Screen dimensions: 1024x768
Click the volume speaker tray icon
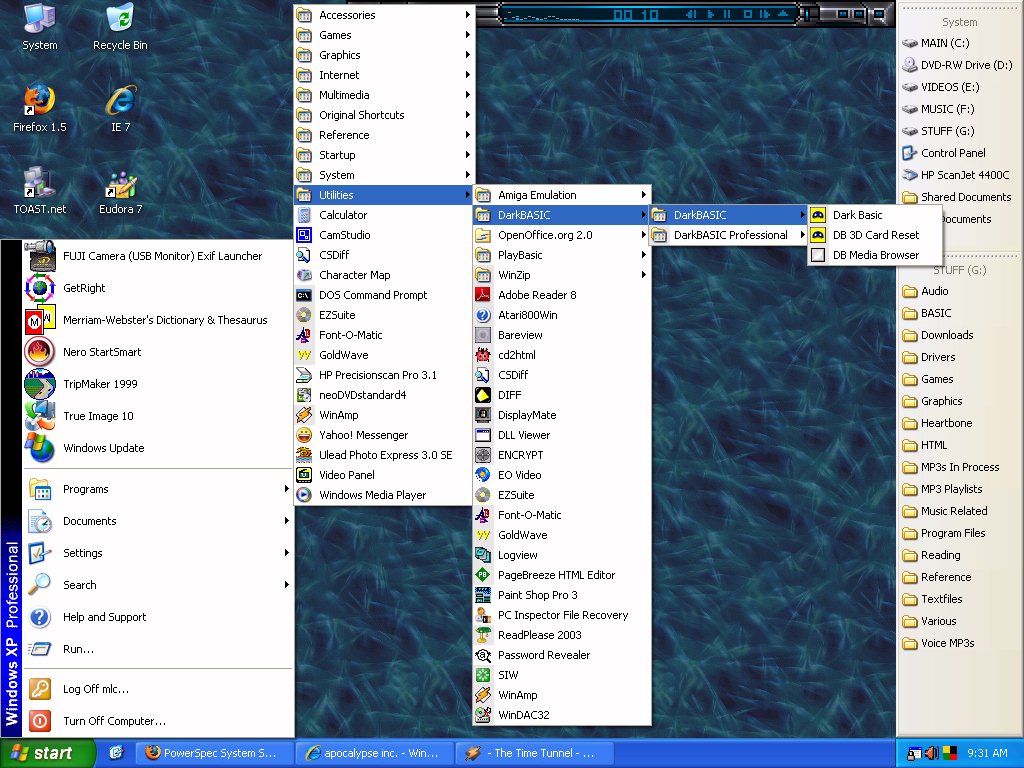click(932, 753)
